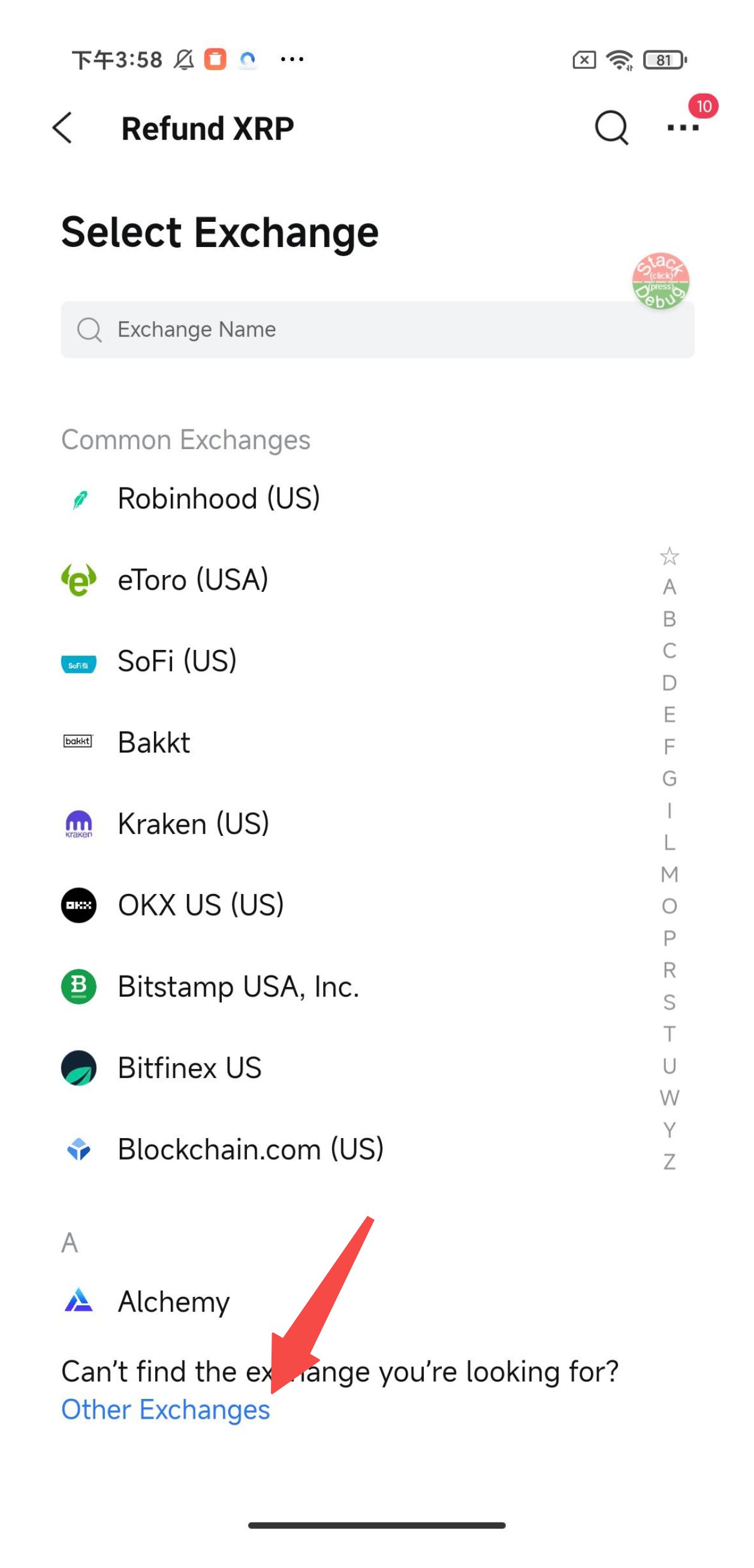
Task: Jump to index letter B
Action: [x=669, y=619]
